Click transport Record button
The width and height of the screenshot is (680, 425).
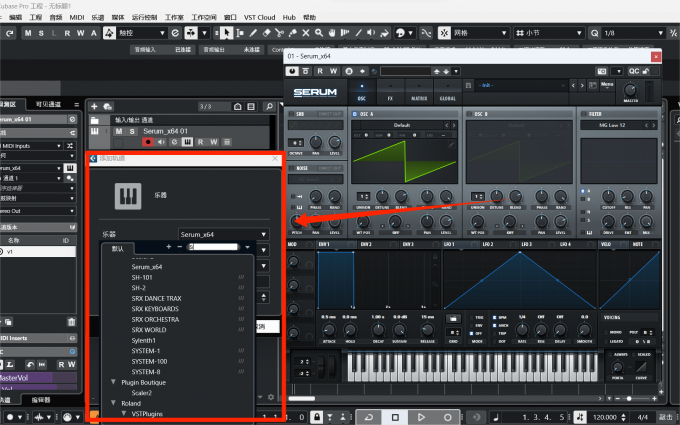tap(447, 417)
